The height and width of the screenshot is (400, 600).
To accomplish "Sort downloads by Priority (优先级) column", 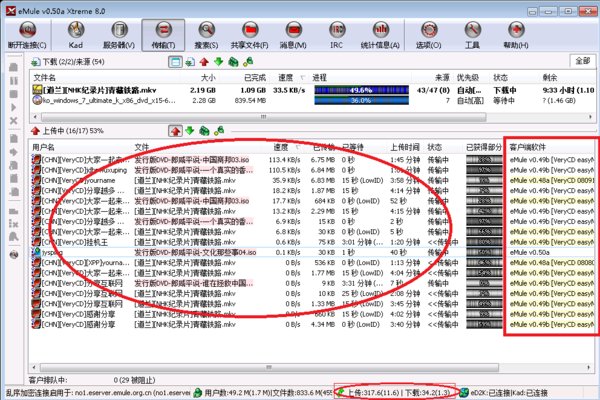I will (468, 78).
